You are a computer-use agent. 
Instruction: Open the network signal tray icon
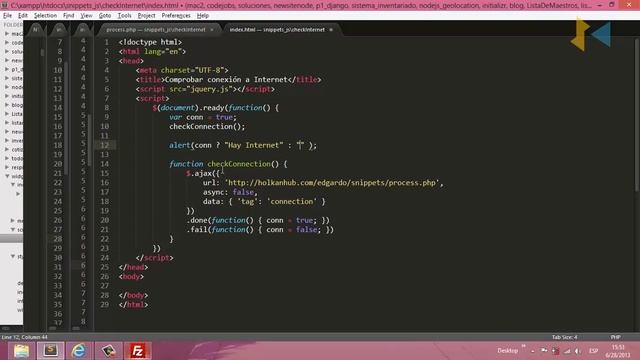point(567,351)
